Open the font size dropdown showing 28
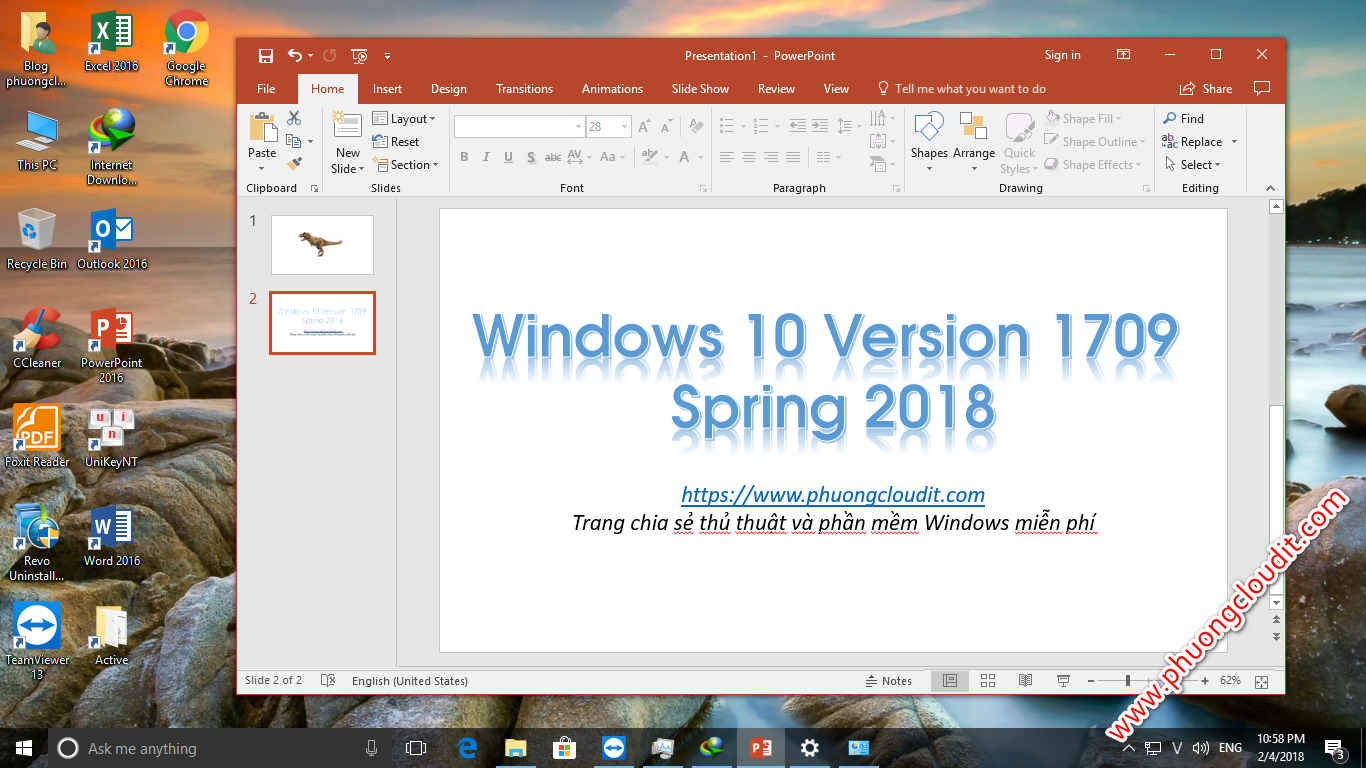 click(625, 127)
